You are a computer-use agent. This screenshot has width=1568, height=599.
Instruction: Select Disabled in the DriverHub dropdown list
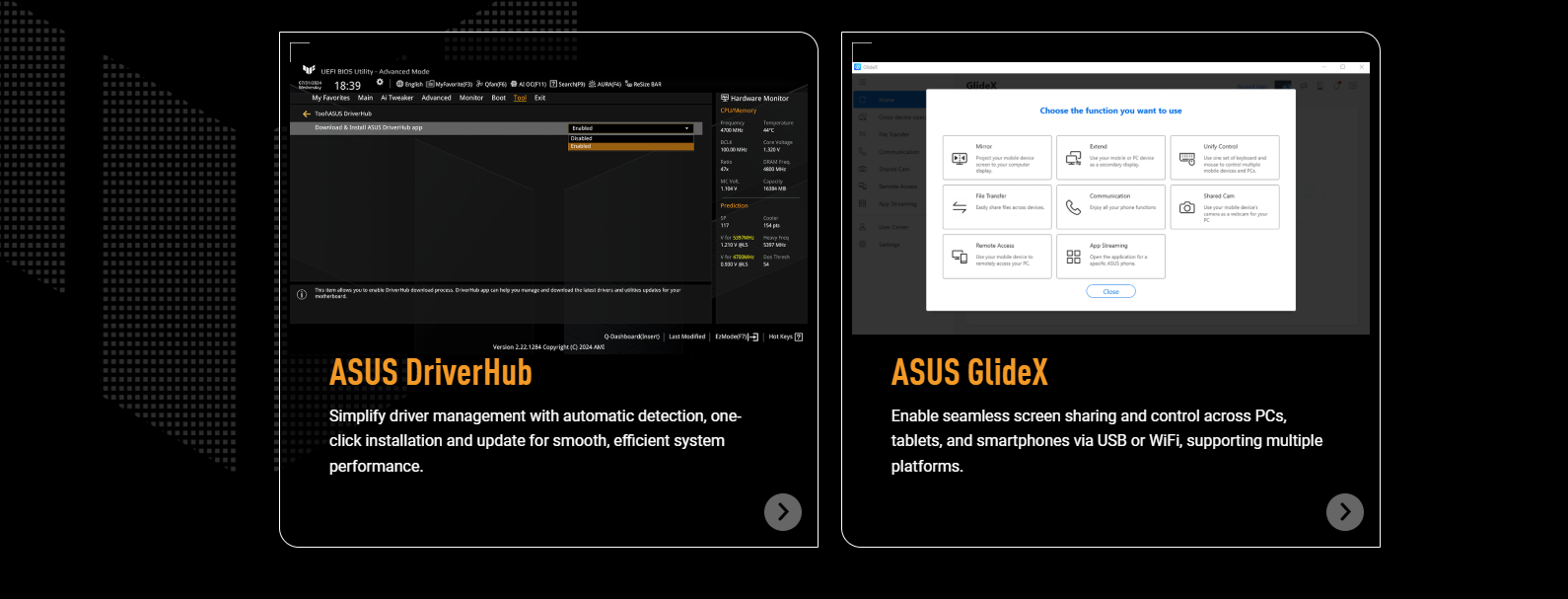[631, 138]
